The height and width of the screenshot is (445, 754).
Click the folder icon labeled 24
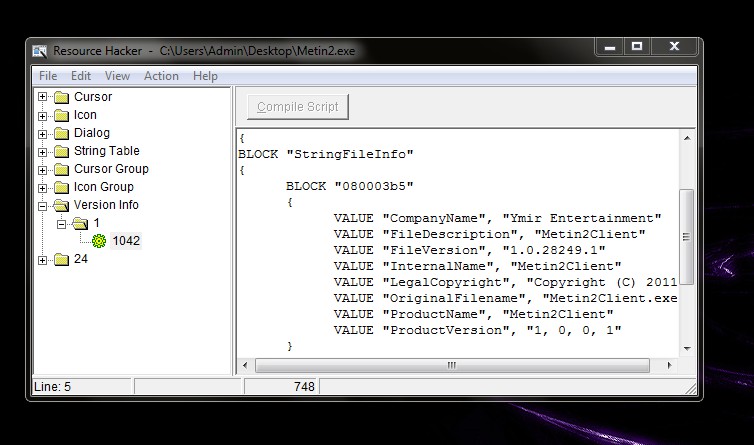(62, 260)
